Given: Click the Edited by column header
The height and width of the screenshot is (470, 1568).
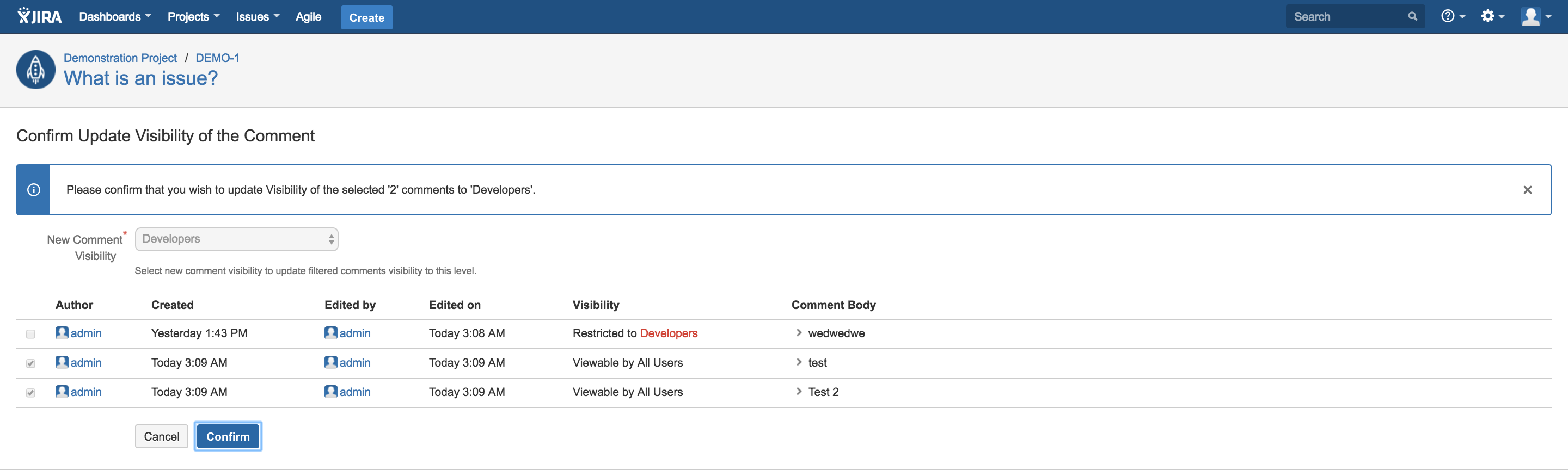Looking at the screenshot, I should click(x=350, y=305).
